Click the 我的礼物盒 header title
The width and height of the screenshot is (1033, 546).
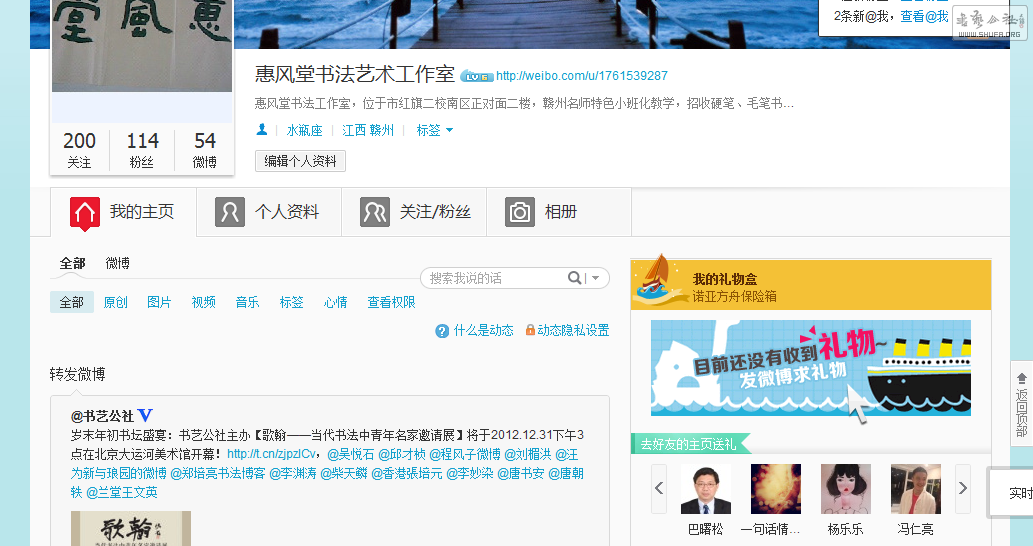click(x=725, y=279)
